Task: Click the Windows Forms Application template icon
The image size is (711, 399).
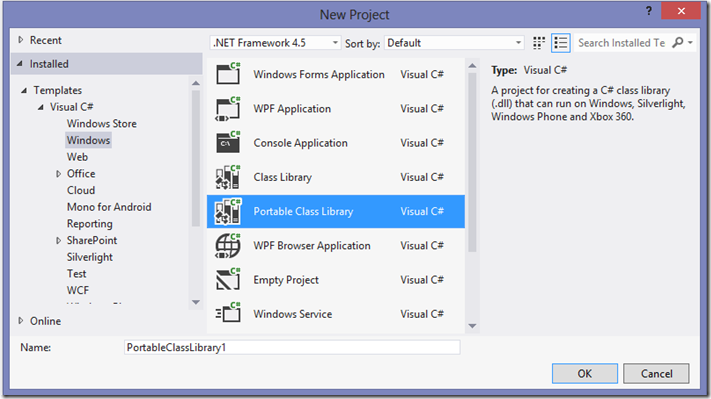Action: coord(228,74)
